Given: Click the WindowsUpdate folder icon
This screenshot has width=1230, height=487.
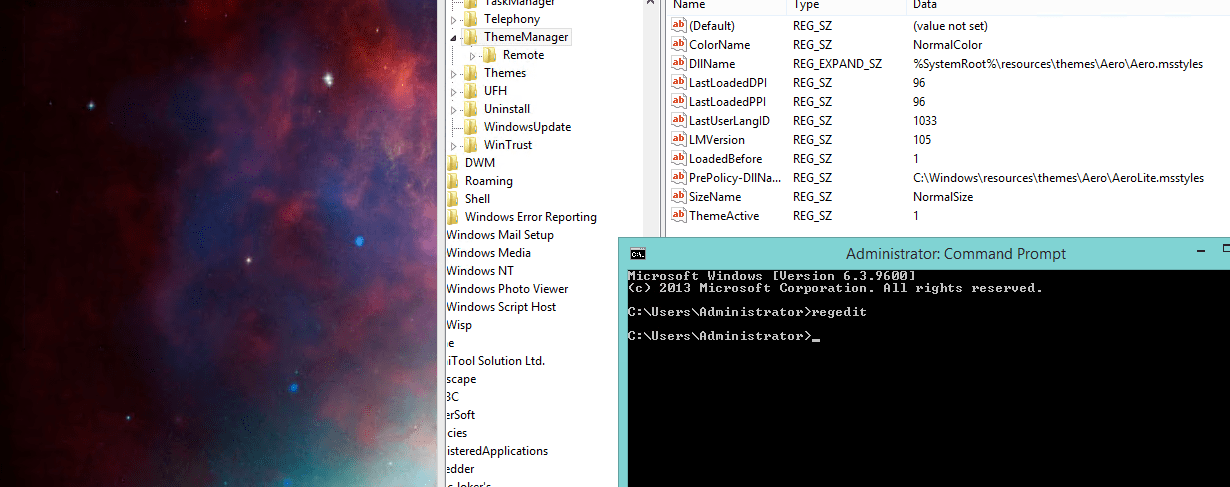Looking at the screenshot, I should tap(471, 127).
